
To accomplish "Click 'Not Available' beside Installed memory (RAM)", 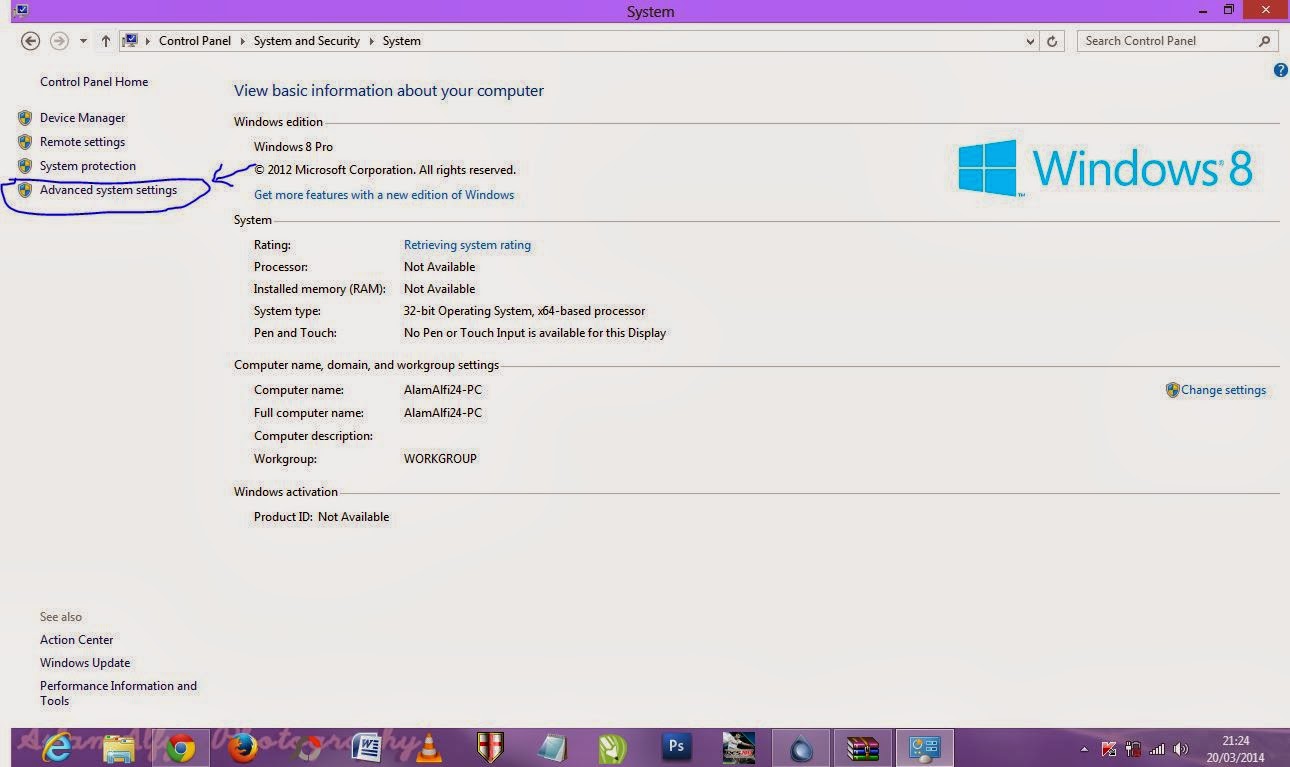I will (440, 289).
